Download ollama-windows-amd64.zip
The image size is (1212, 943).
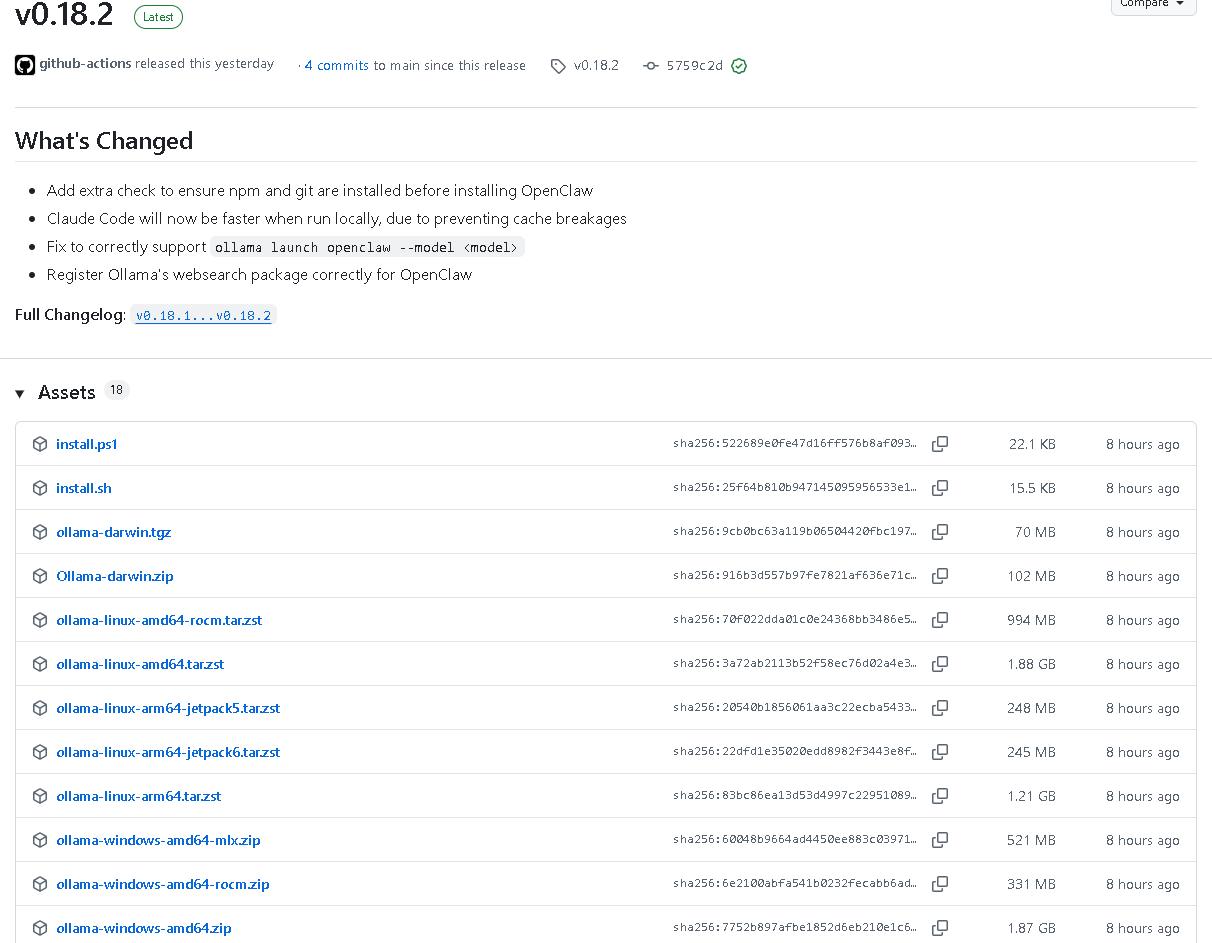(144, 928)
